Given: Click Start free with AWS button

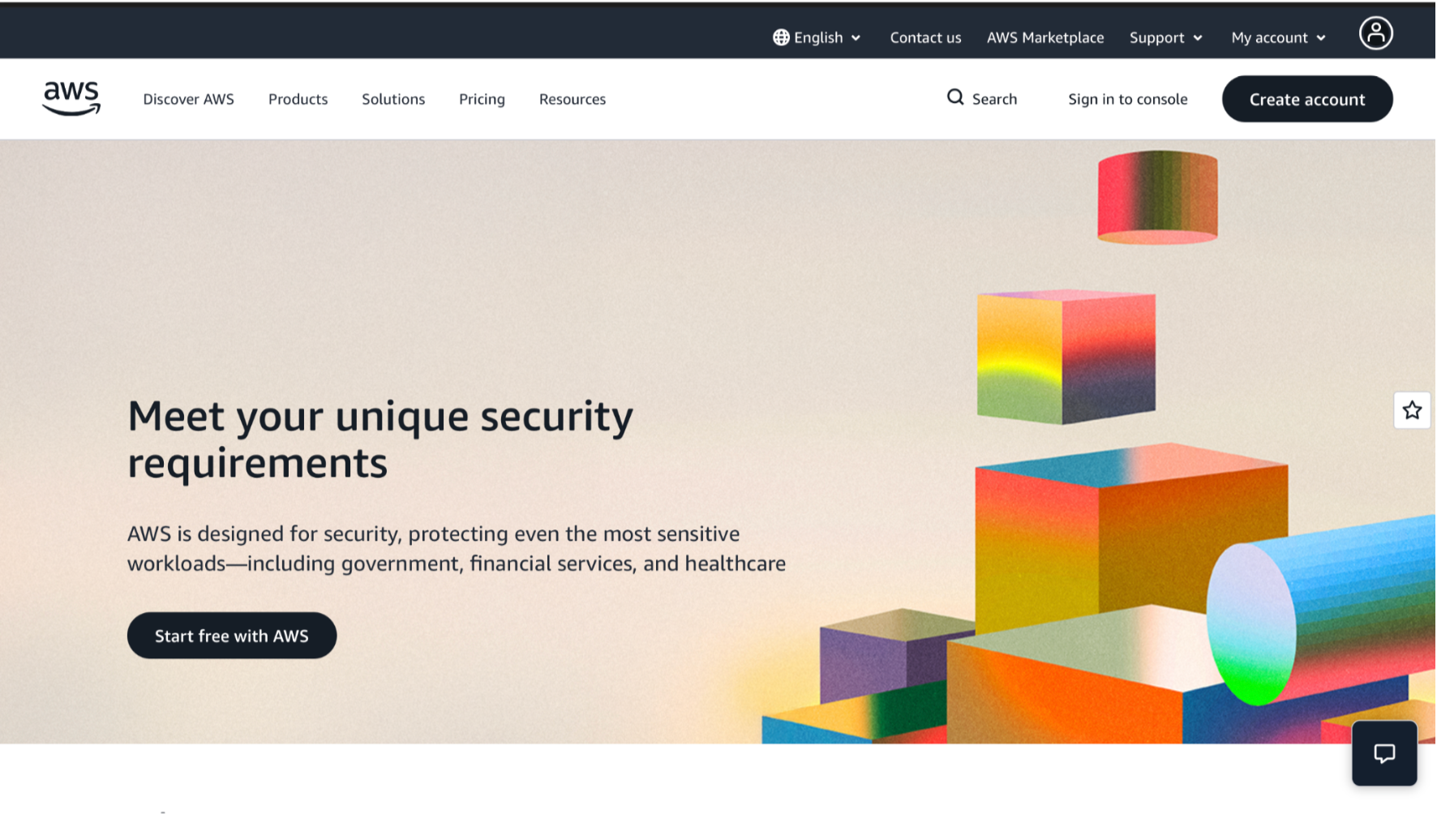Looking at the screenshot, I should click(232, 636).
